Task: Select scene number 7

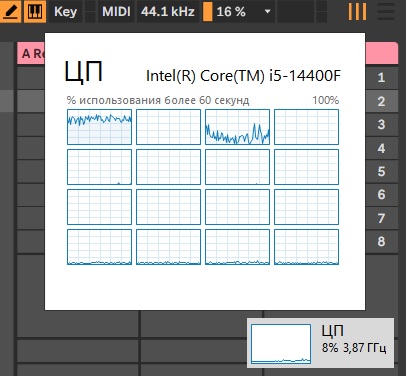Action: point(382,218)
